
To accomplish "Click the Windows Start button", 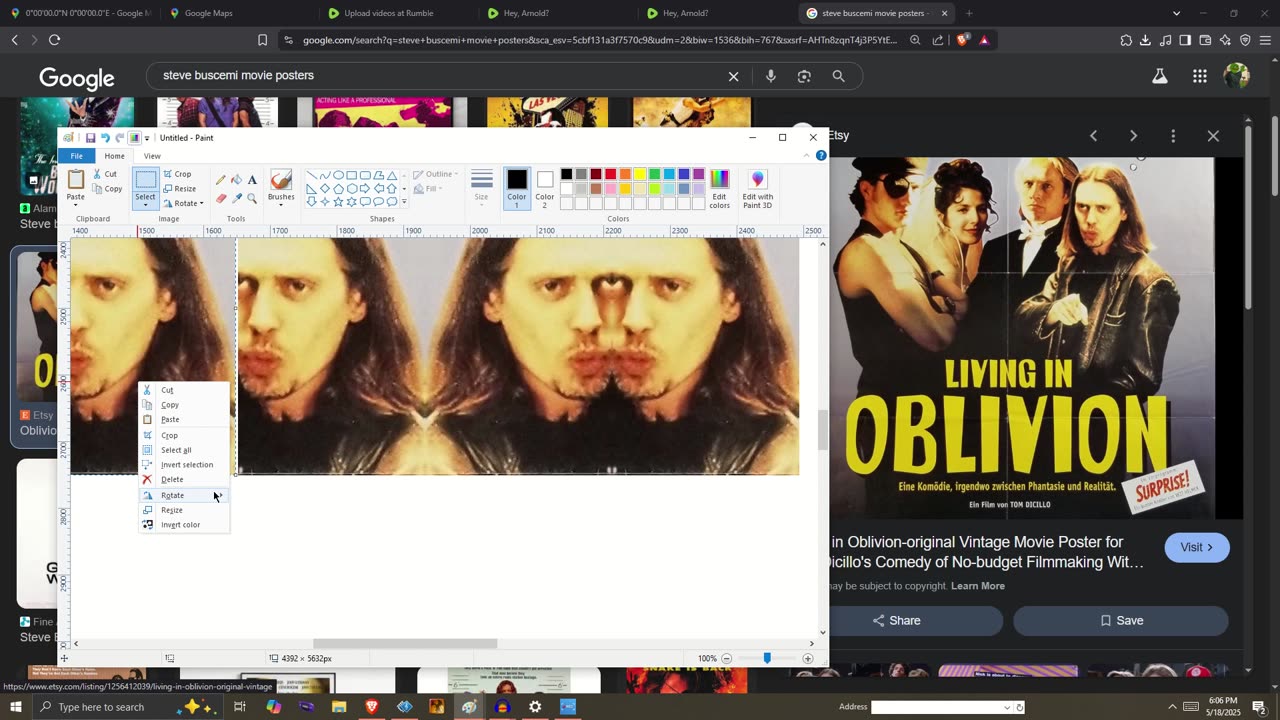I will [16, 707].
